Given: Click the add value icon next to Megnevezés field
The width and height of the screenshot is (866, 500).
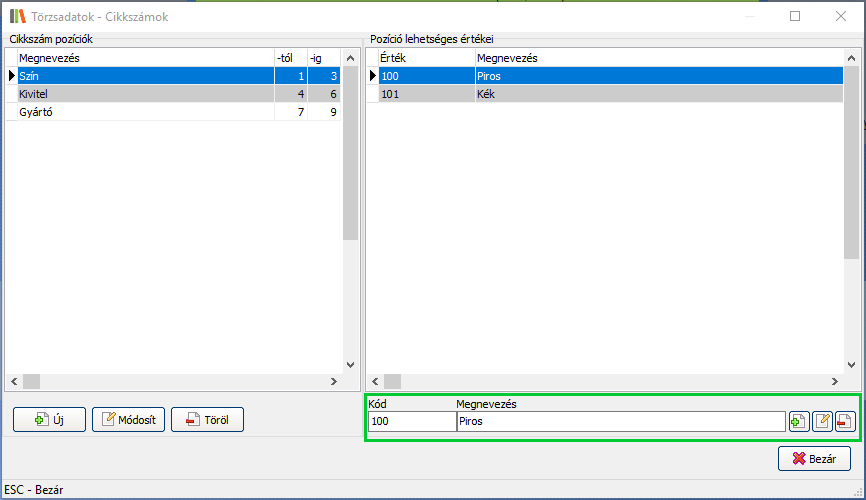Looking at the screenshot, I should point(798,421).
